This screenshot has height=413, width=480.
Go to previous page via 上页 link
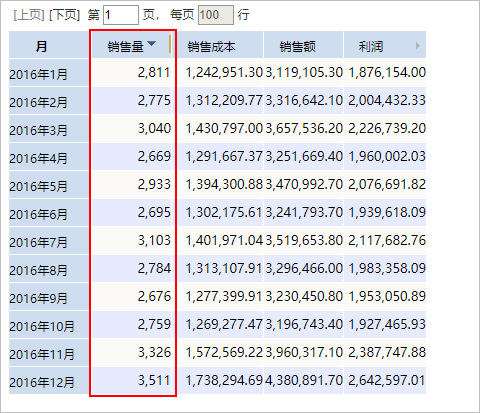(x=29, y=15)
